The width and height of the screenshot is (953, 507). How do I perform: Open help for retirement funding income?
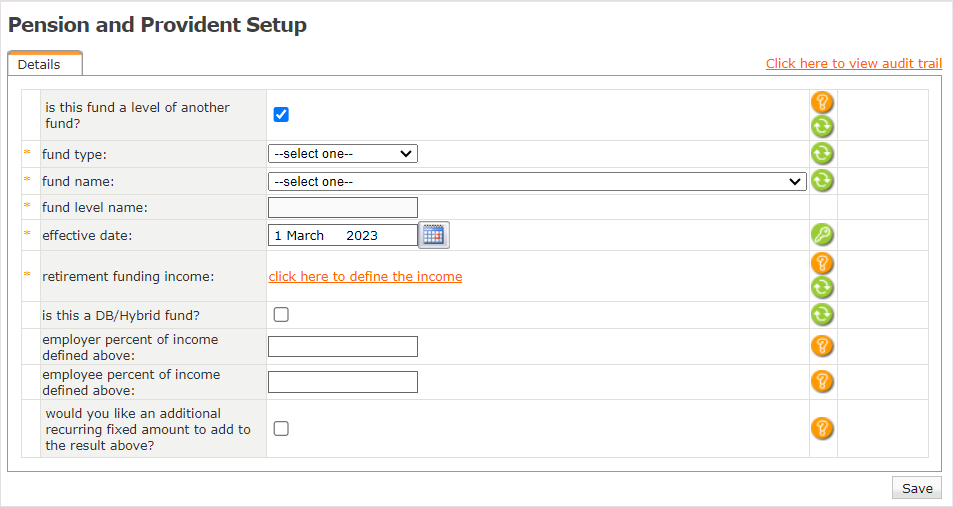pyautogui.click(x=821, y=264)
